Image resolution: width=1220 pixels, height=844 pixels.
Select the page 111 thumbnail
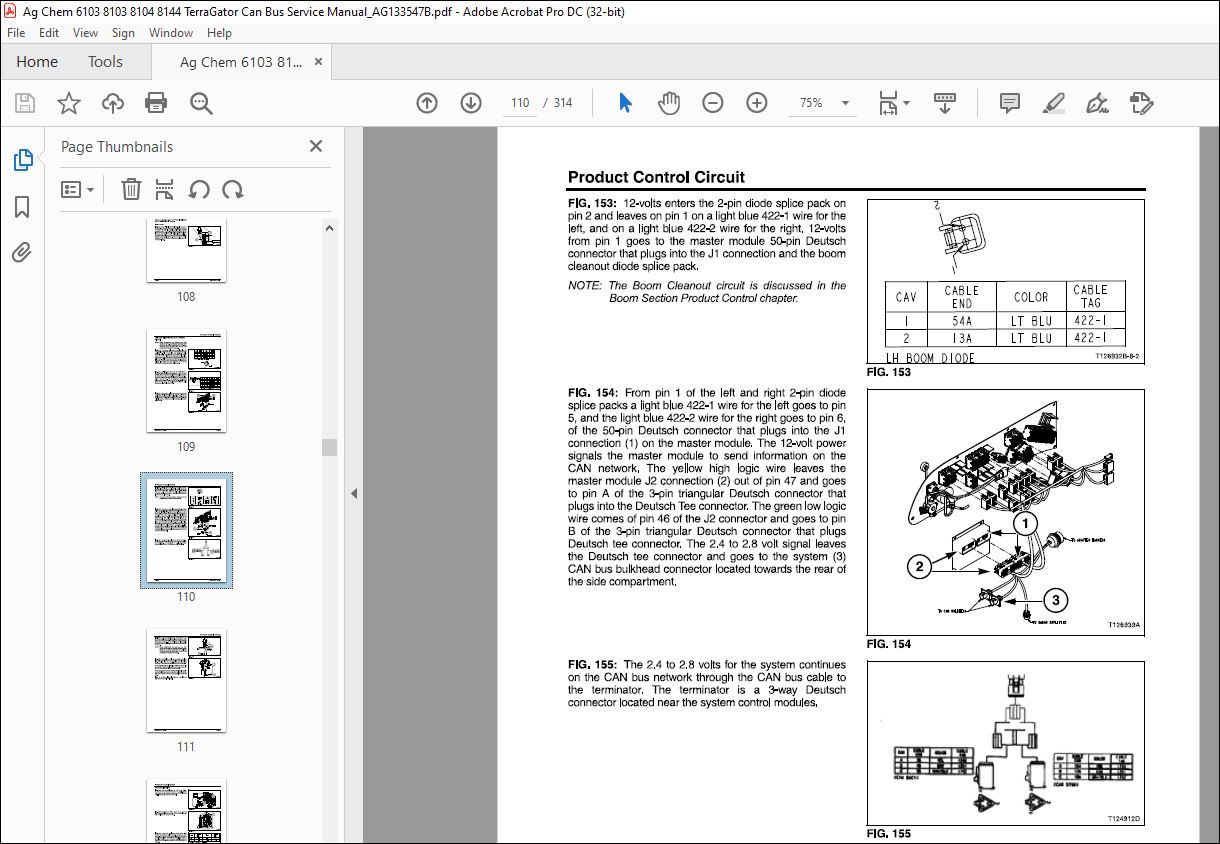[x=186, y=681]
